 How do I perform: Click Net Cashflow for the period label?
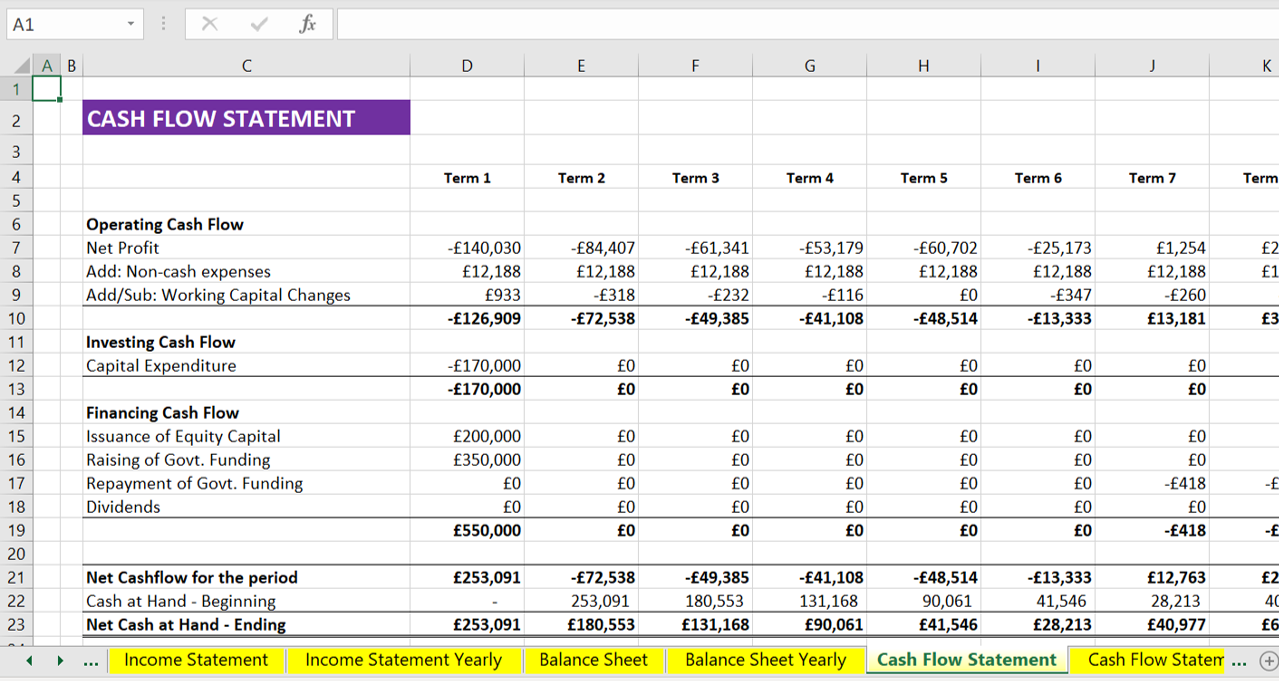[192, 578]
